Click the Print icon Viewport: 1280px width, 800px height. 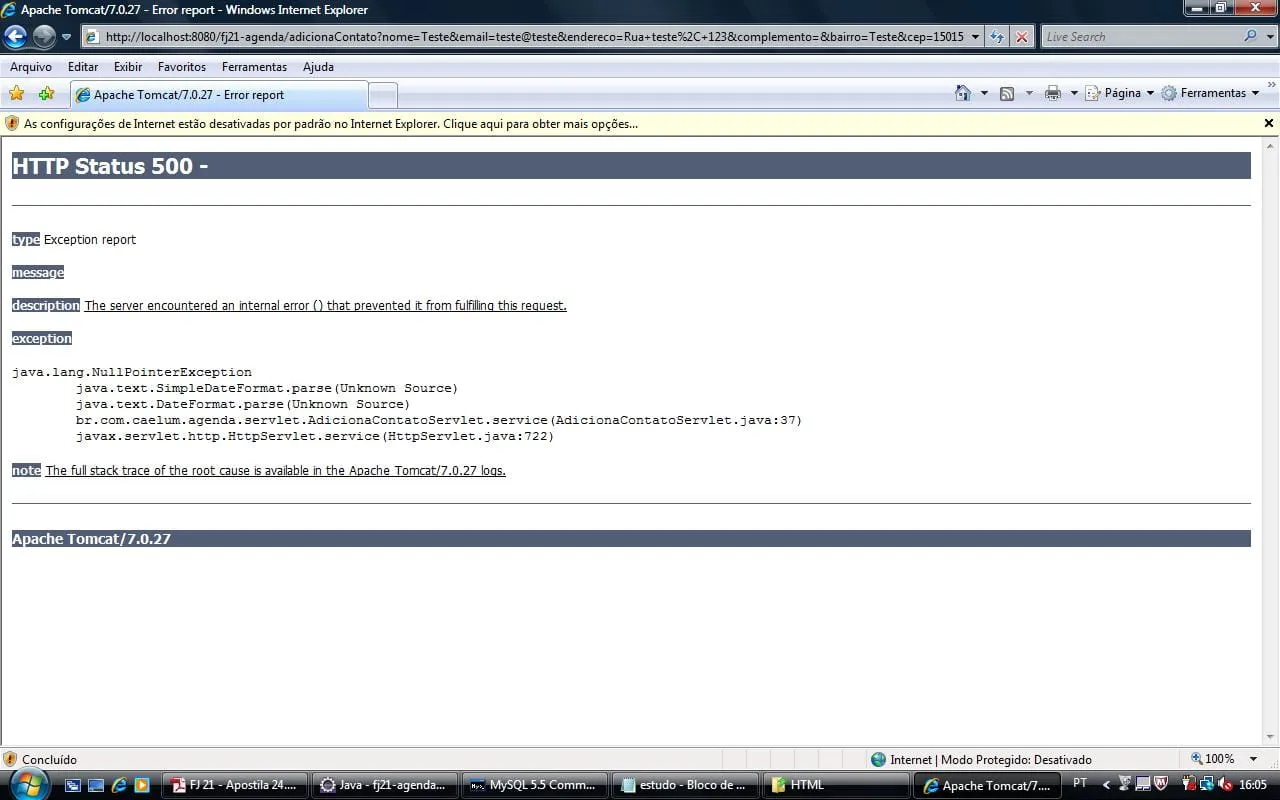[1053, 93]
